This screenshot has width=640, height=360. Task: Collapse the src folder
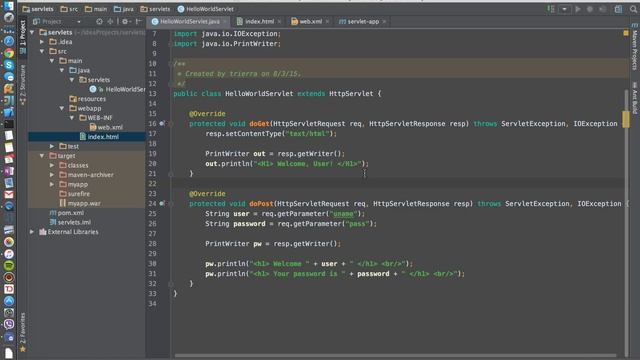coord(42,51)
